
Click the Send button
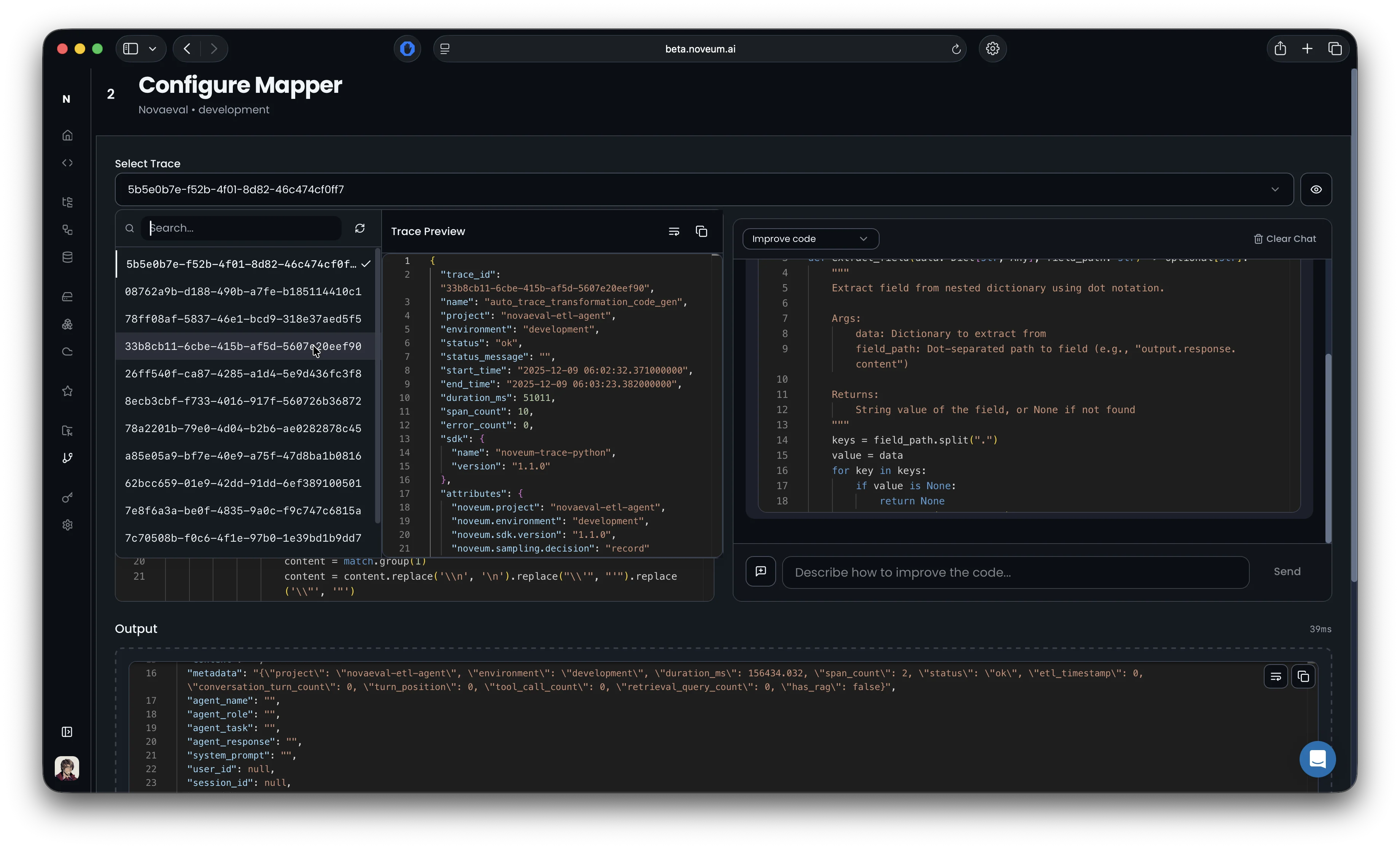(1287, 572)
